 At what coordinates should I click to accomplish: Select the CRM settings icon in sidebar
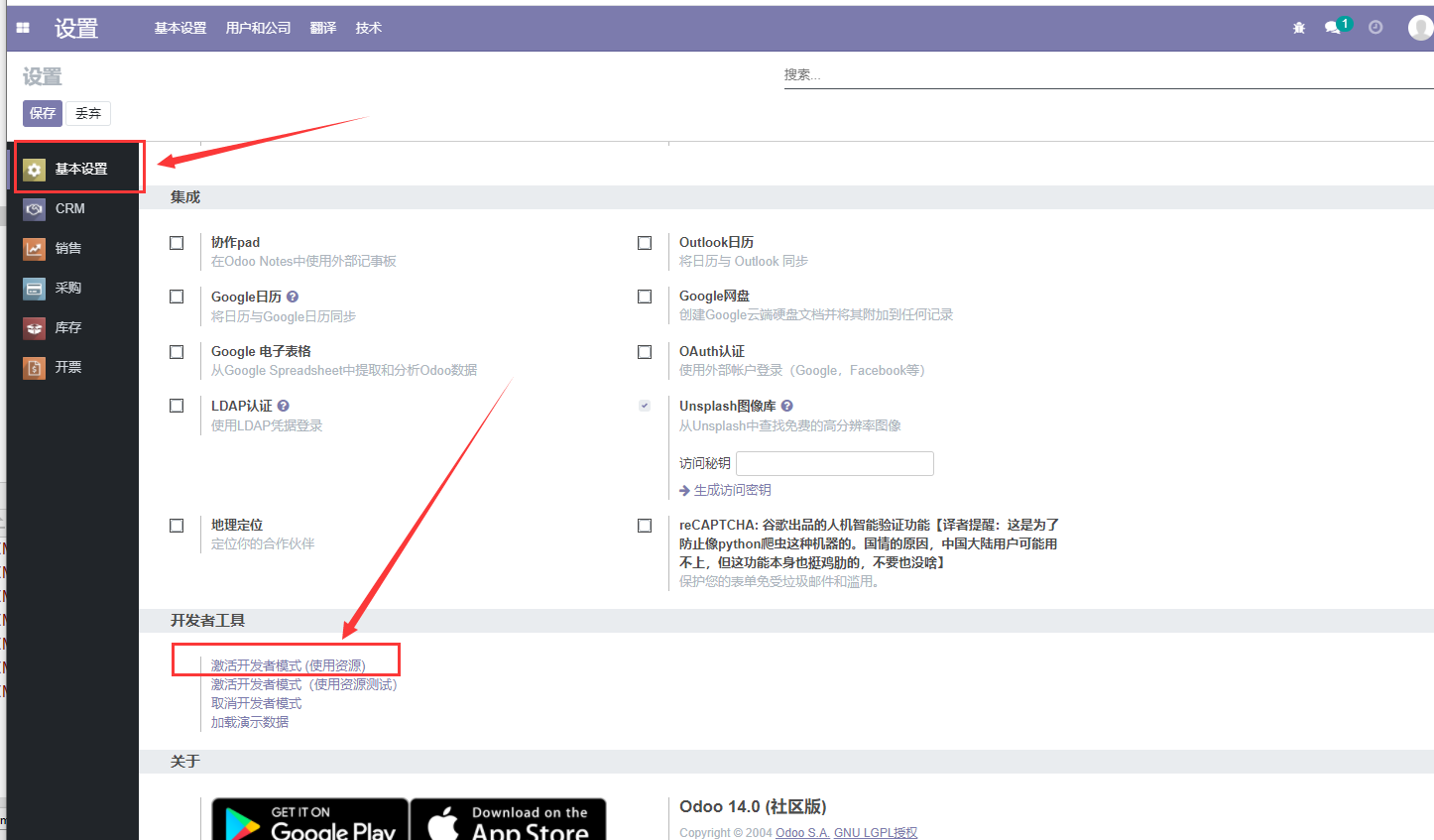click(x=34, y=208)
